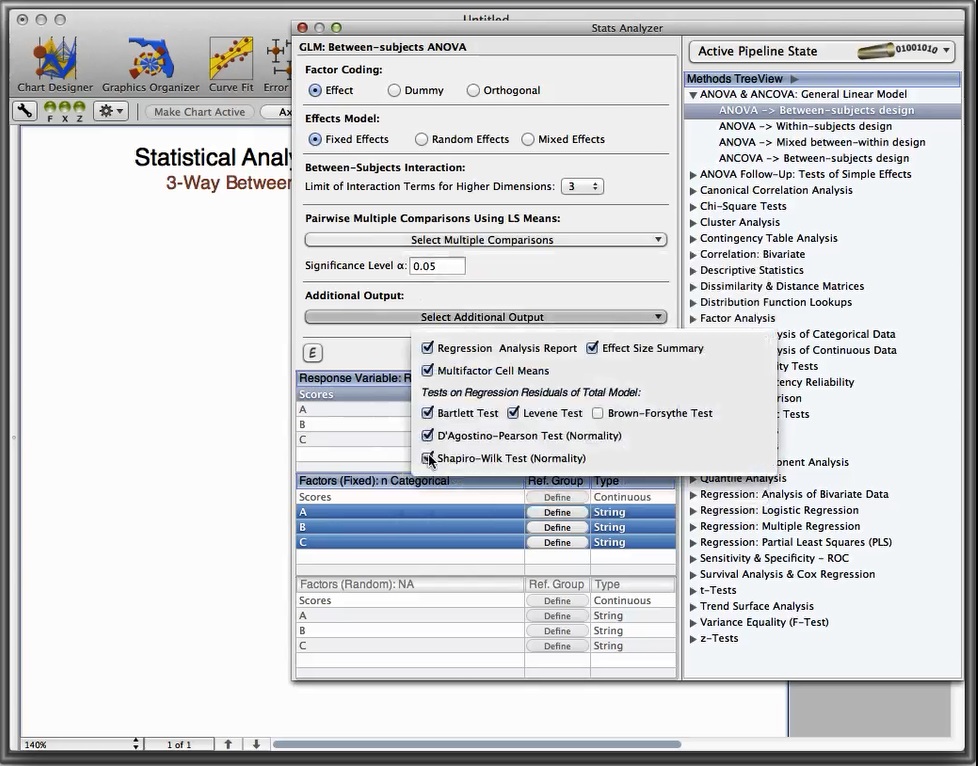Click the E button in GLM panel
Viewport: 978px width, 766px height.
coord(312,353)
